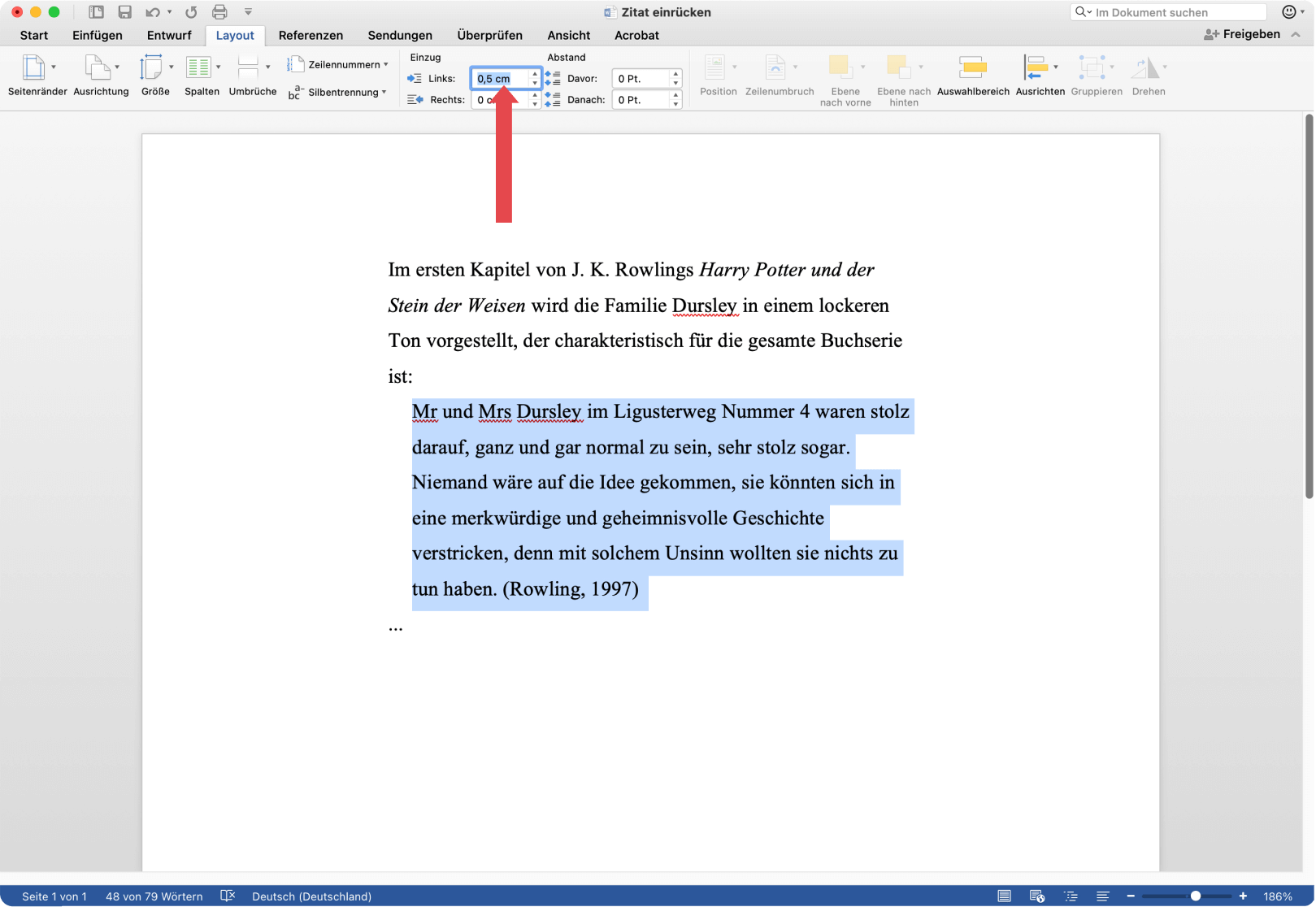Switch to the Sendungen tab

[x=400, y=35]
